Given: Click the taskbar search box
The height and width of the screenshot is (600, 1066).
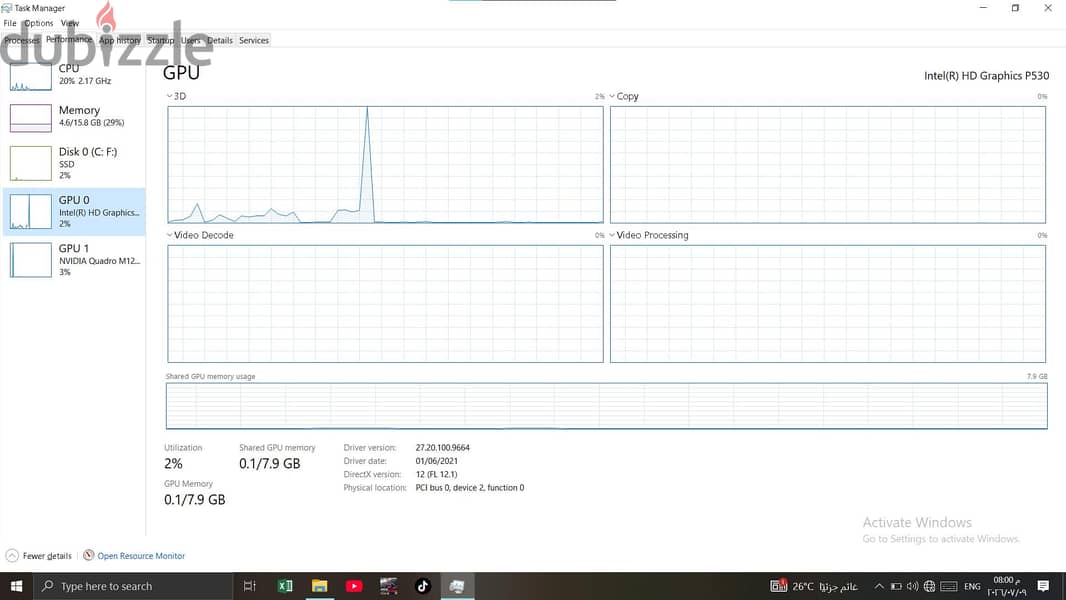Looking at the screenshot, I should pos(133,586).
